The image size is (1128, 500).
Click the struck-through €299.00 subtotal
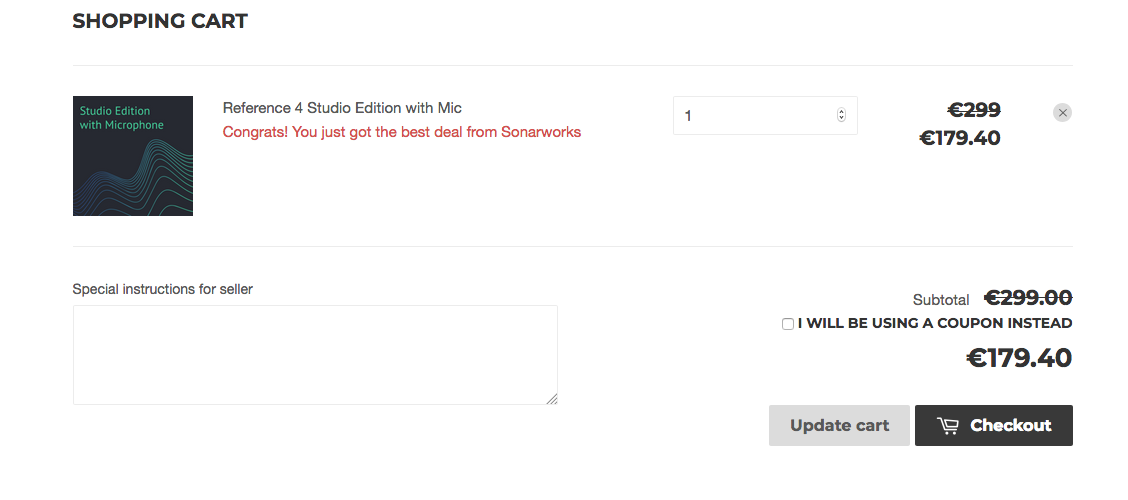click(1028, 298)
